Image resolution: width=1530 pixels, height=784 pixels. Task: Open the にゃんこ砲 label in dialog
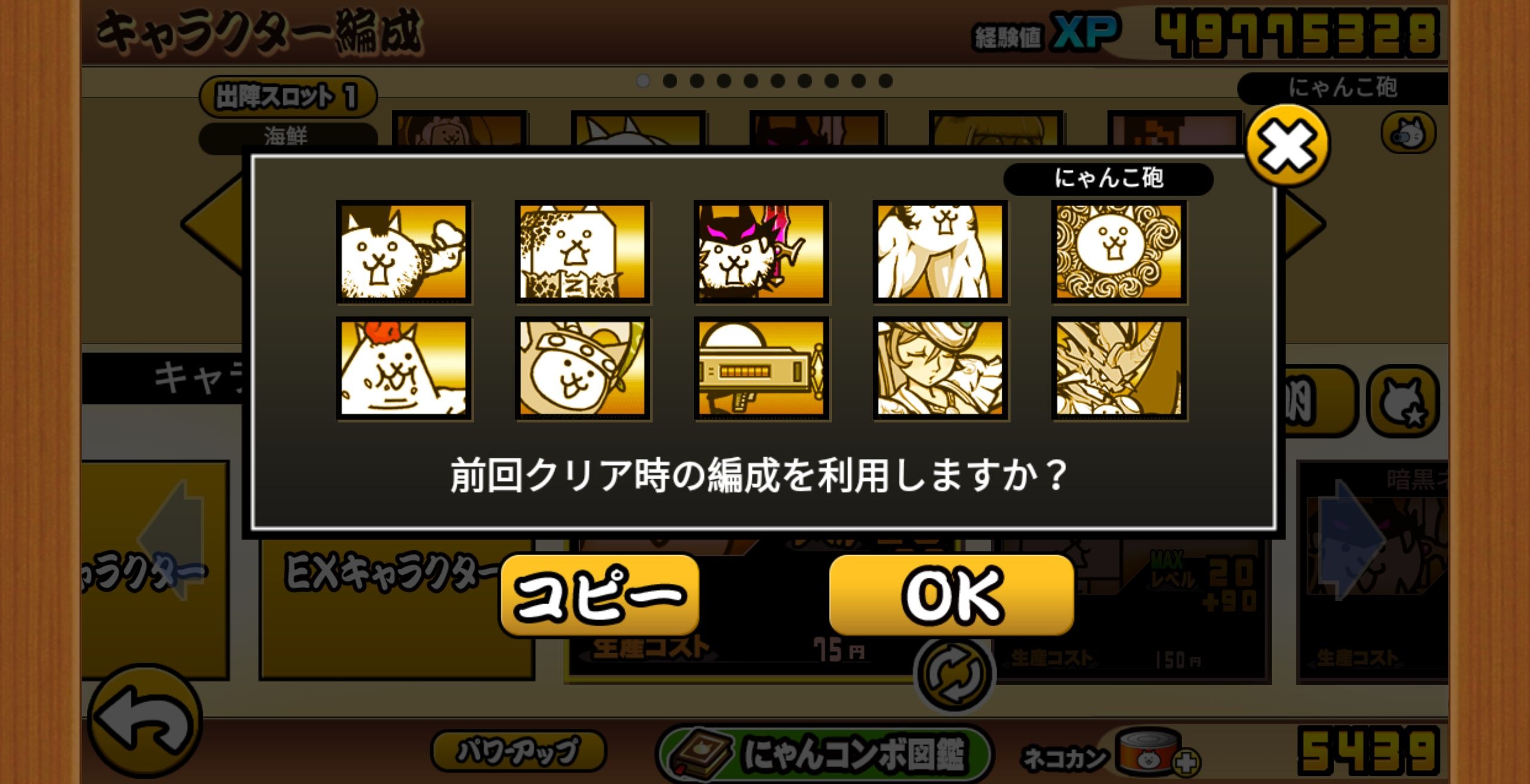pos(1108,178)
